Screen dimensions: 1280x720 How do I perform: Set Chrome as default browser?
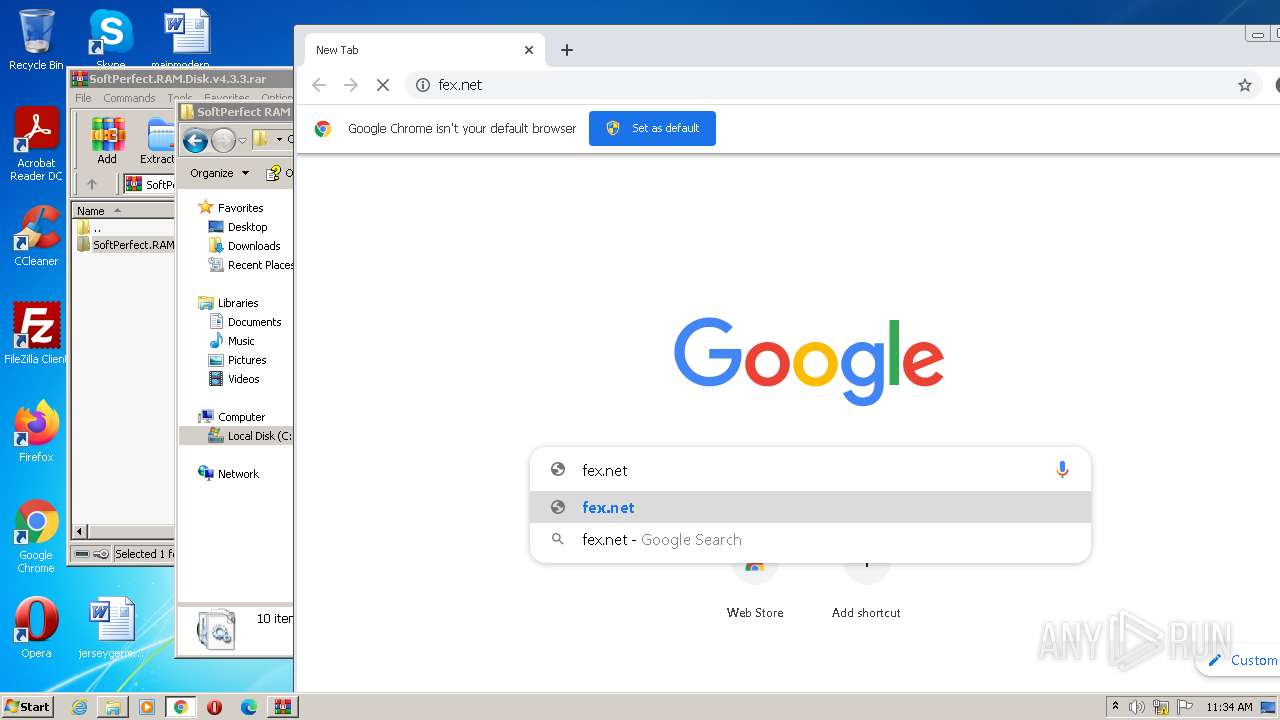tap(652, 128)
